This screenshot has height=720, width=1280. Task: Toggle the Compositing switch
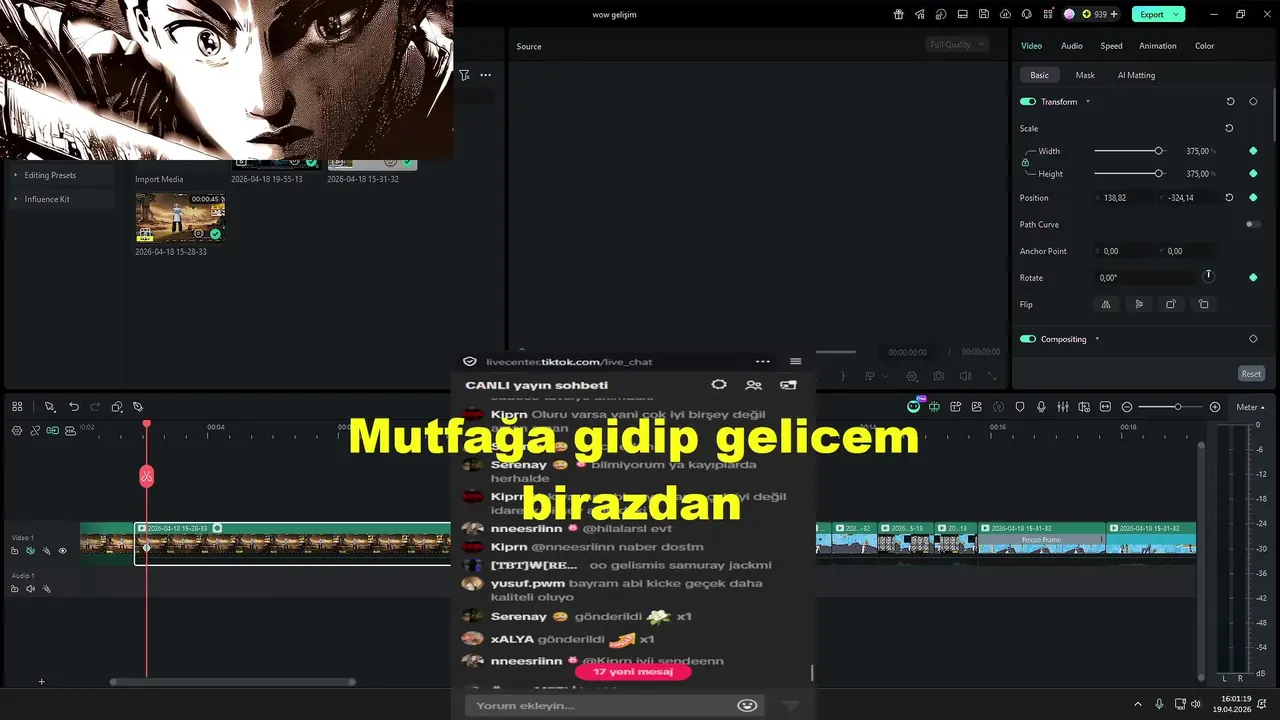pyautogui.click(x=1027, y=339)
